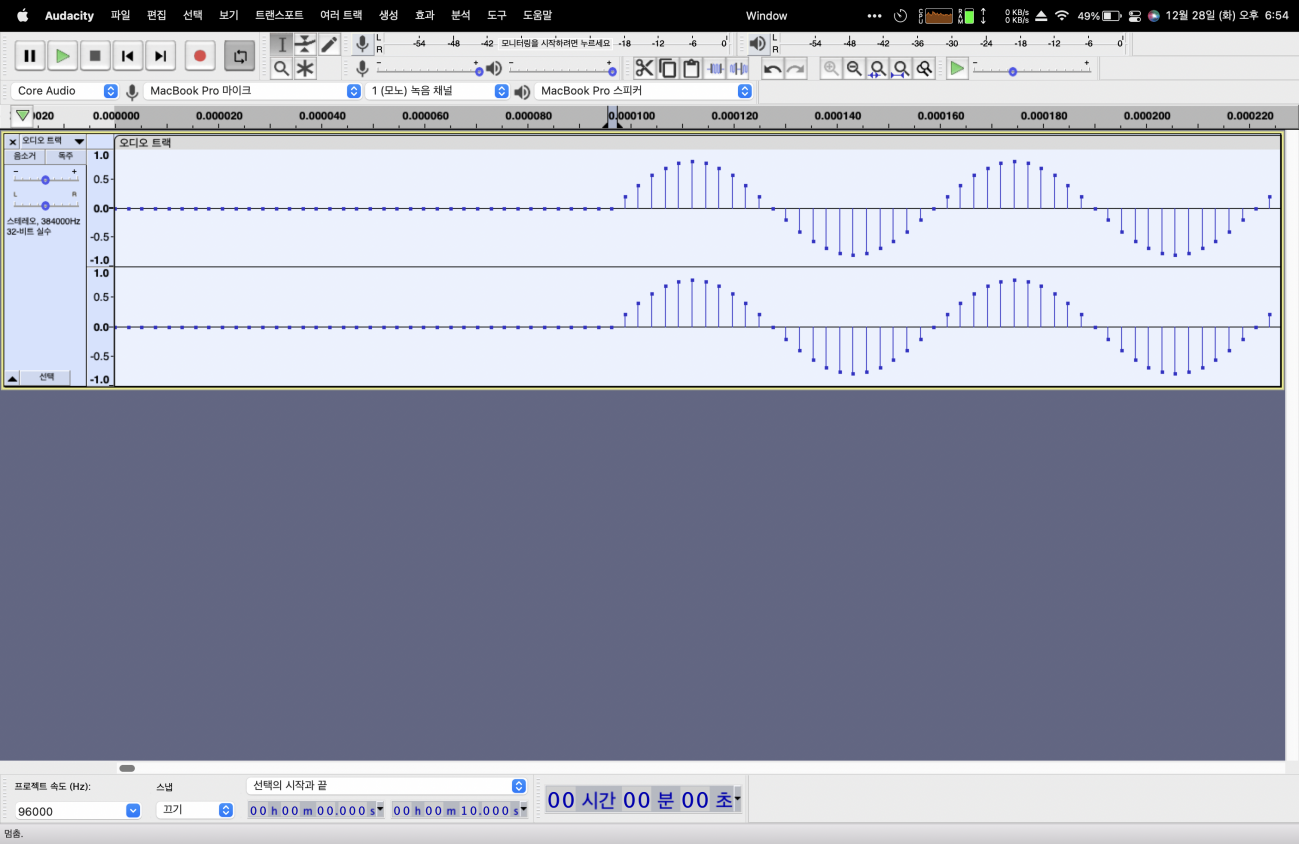Click the playback volume slider
Screen dimensions: 1299x844
(562, 68)
